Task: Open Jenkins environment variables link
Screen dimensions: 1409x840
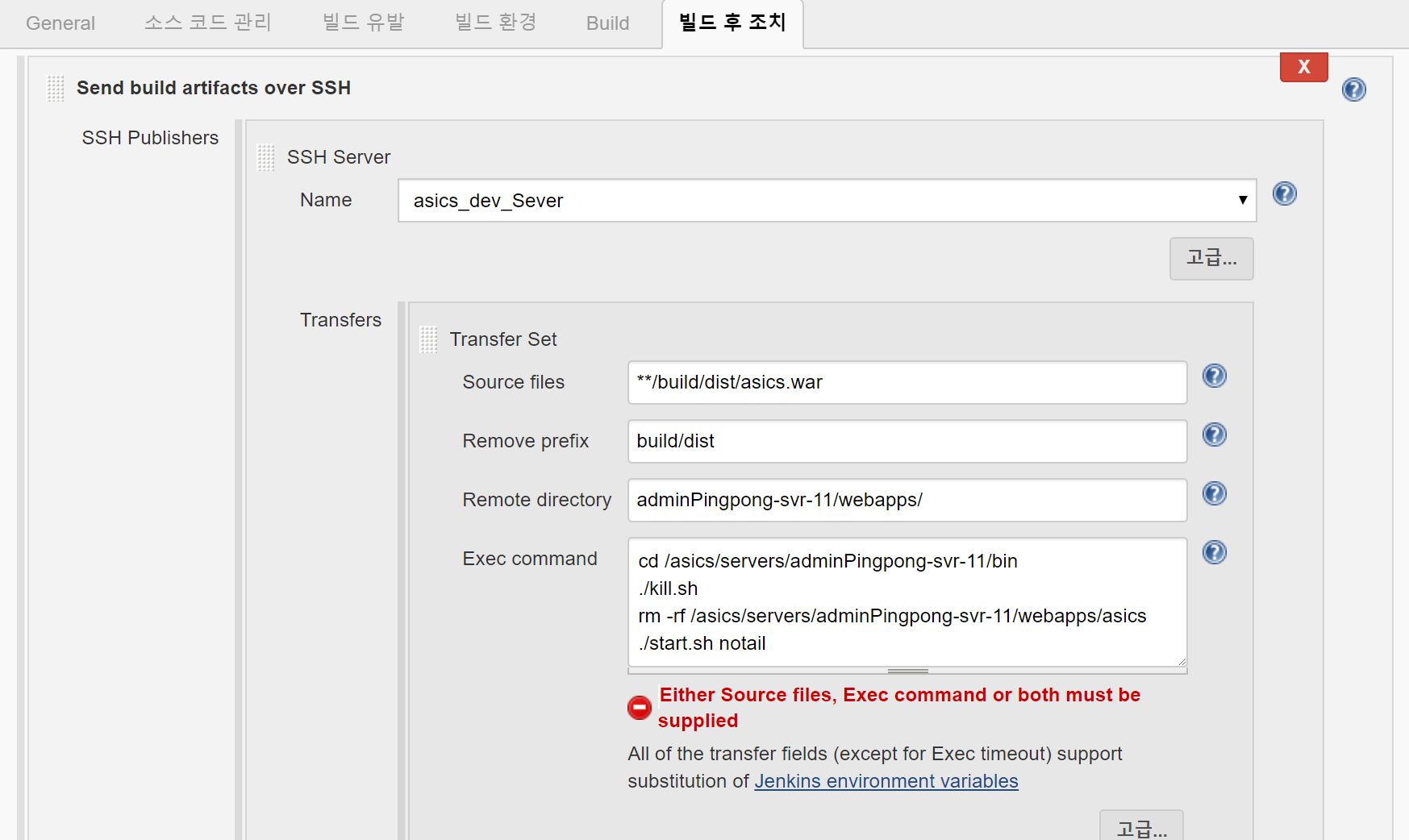Action: coord(886,781)
